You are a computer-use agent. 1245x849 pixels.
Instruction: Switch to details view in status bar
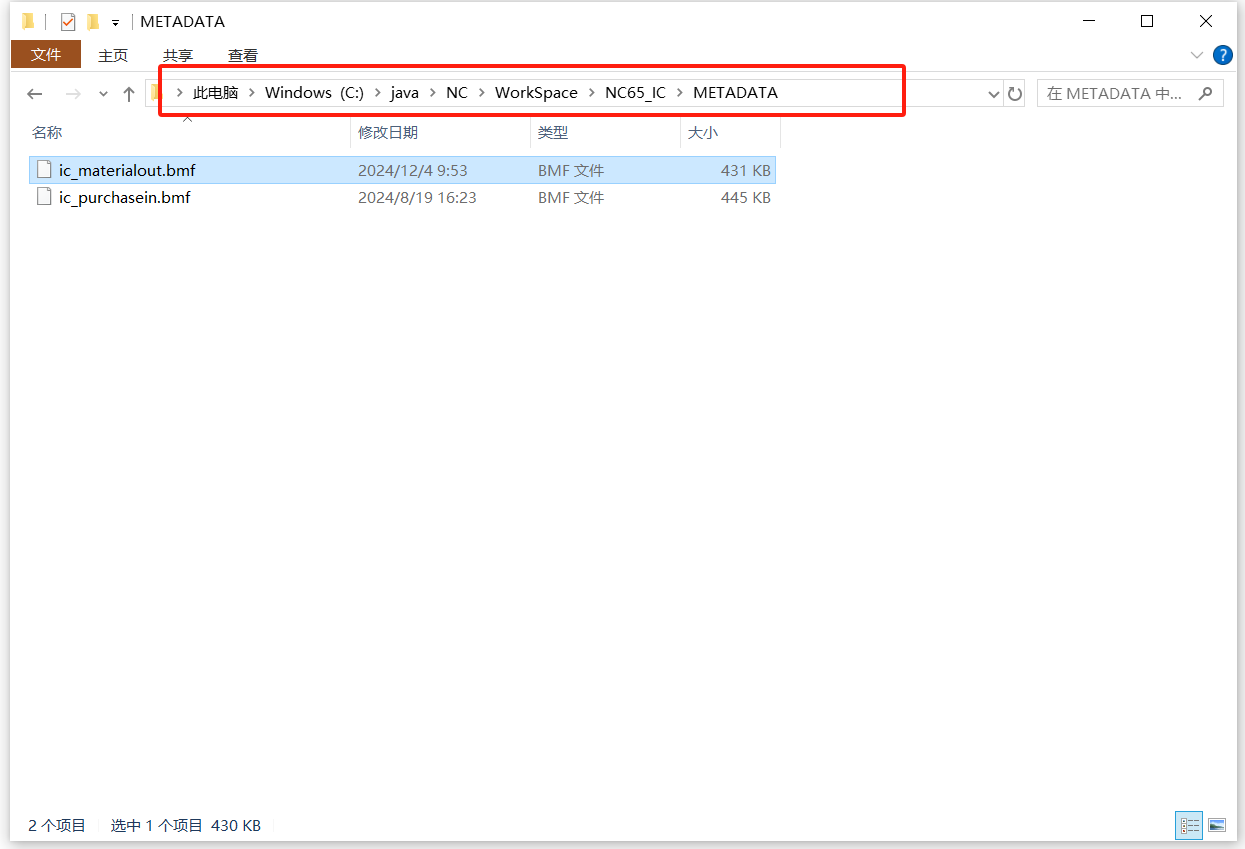tap(1190, 826)
